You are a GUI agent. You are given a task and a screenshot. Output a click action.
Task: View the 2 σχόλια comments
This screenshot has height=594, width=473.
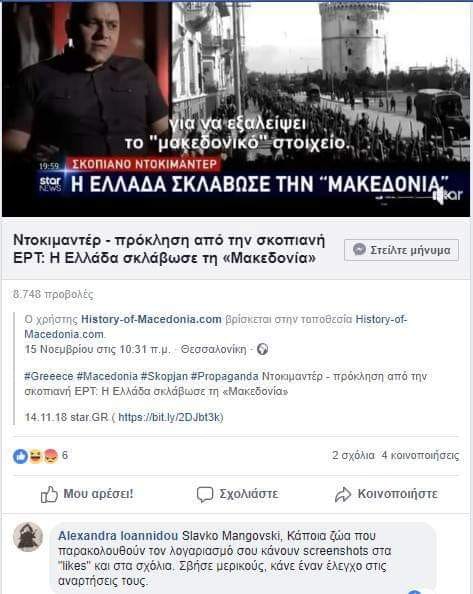[353, 455]
